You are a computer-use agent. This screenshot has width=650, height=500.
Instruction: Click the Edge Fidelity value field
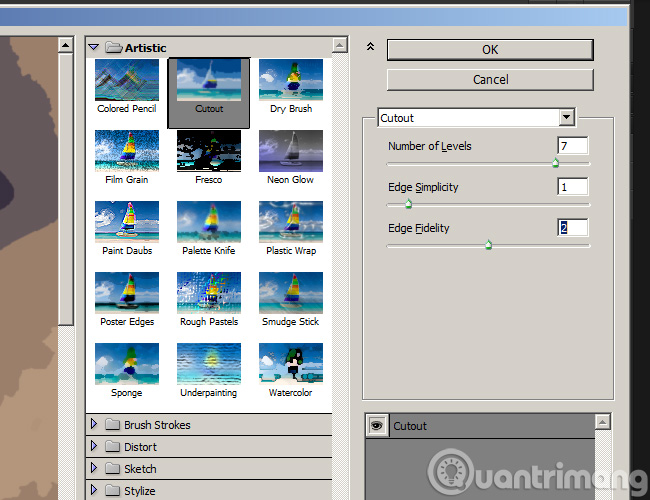(572, 228)
